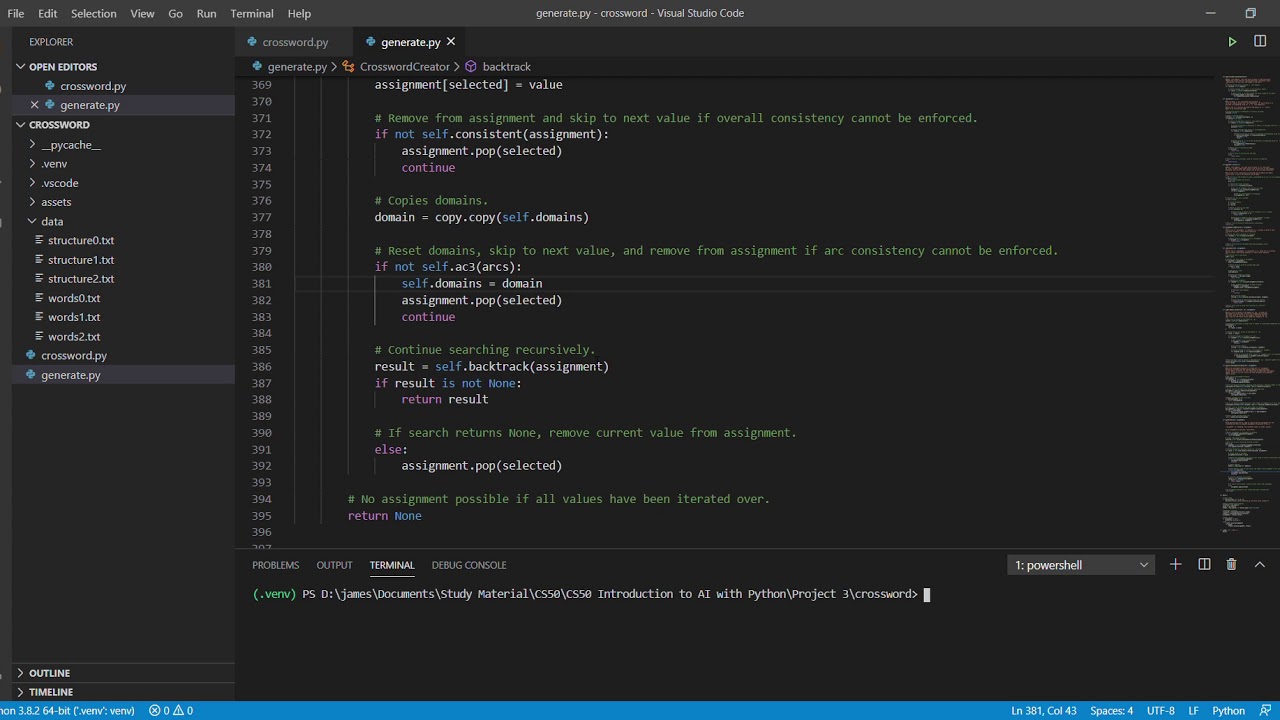Image resolution: width=1280 pixels, height=720 pixels.
Task: Click 'return None' on line 395
Action: (x=385, y=516)
